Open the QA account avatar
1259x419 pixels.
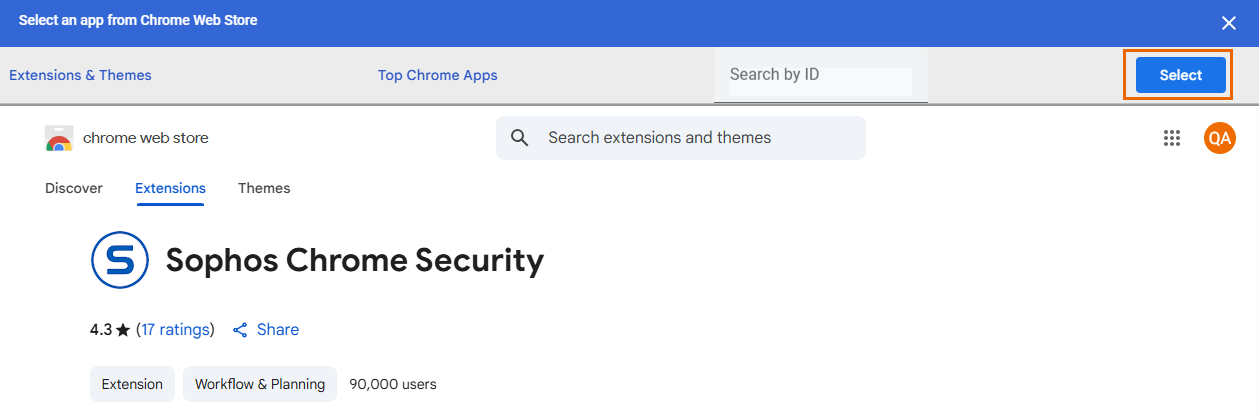pos(1219,138)
